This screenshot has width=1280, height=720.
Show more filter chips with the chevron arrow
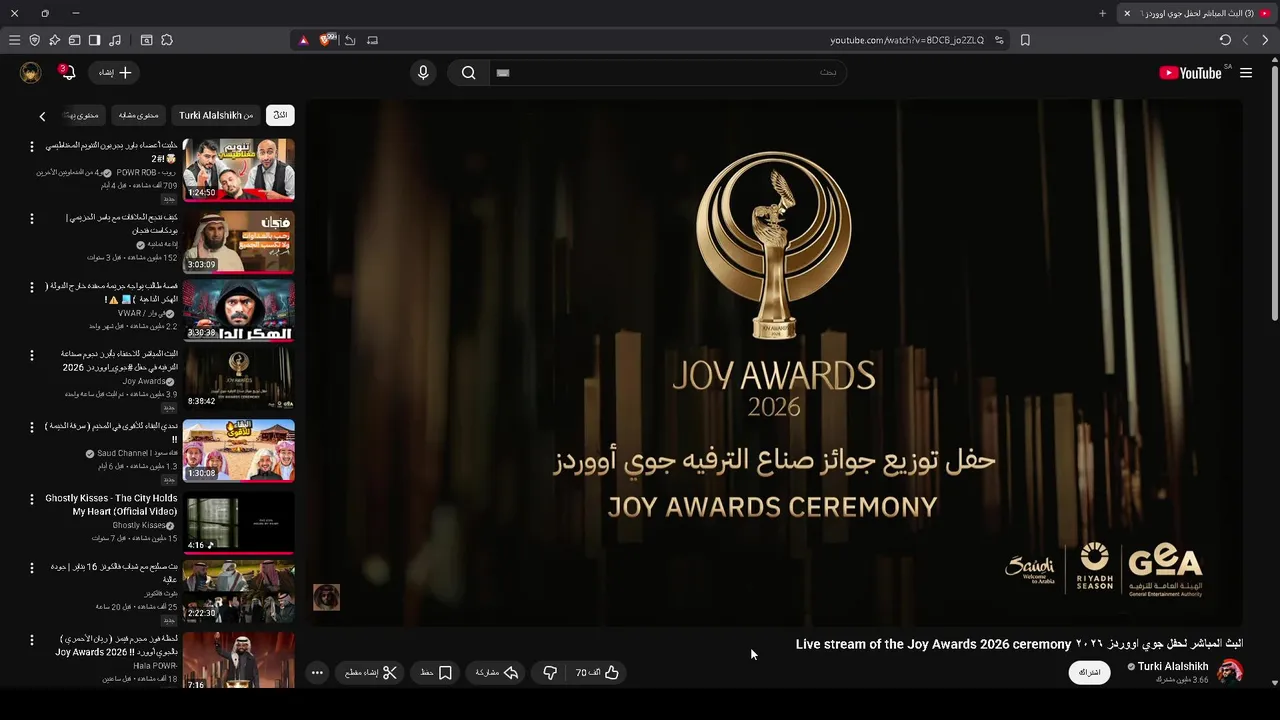coord(42,116)
